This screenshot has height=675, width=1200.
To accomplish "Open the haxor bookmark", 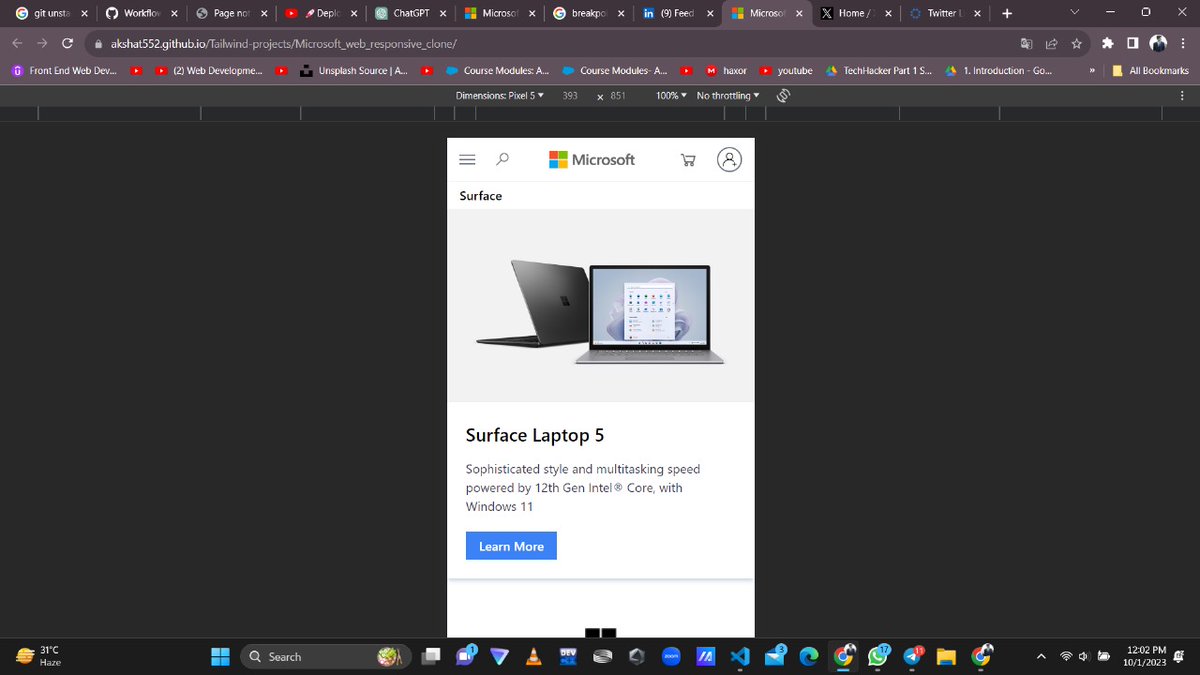I will click(x=726, y=71).
